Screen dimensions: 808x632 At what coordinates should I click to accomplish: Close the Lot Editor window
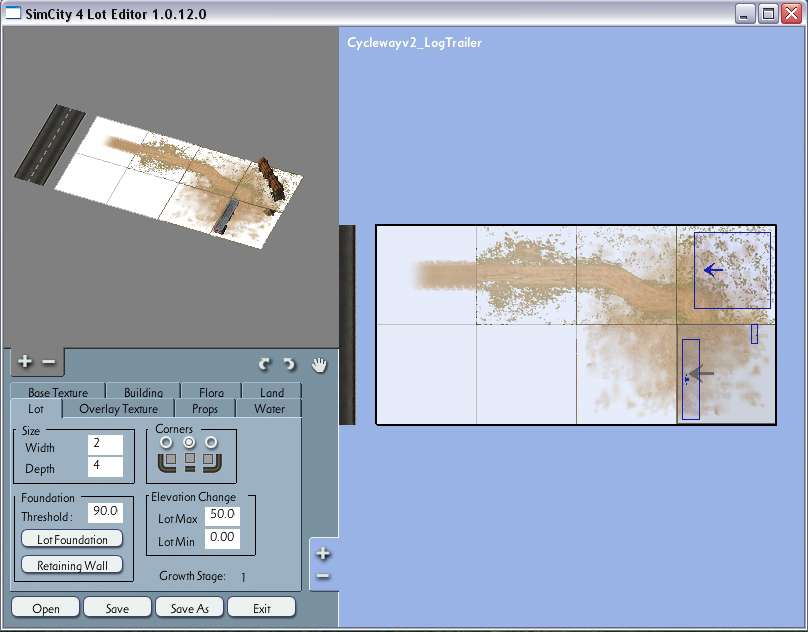pyautogui.click(x=791, y=13)
